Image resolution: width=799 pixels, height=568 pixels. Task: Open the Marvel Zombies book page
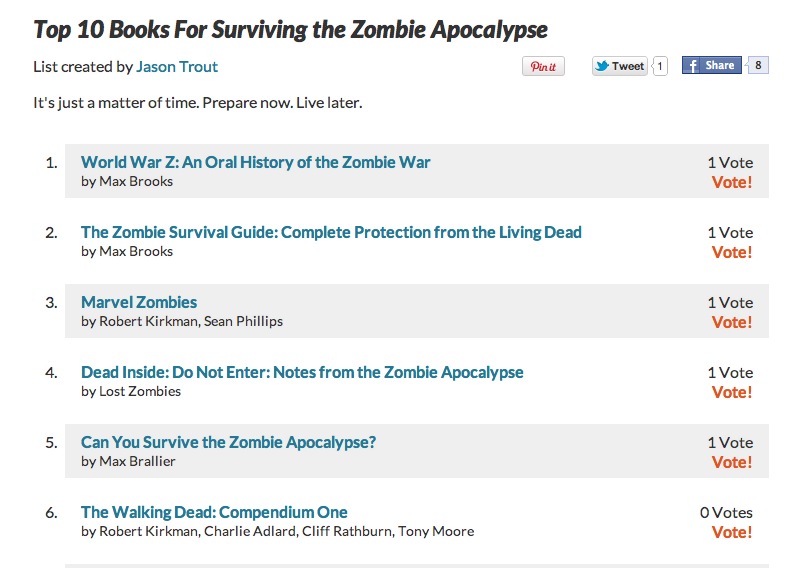tap(139, 302)
